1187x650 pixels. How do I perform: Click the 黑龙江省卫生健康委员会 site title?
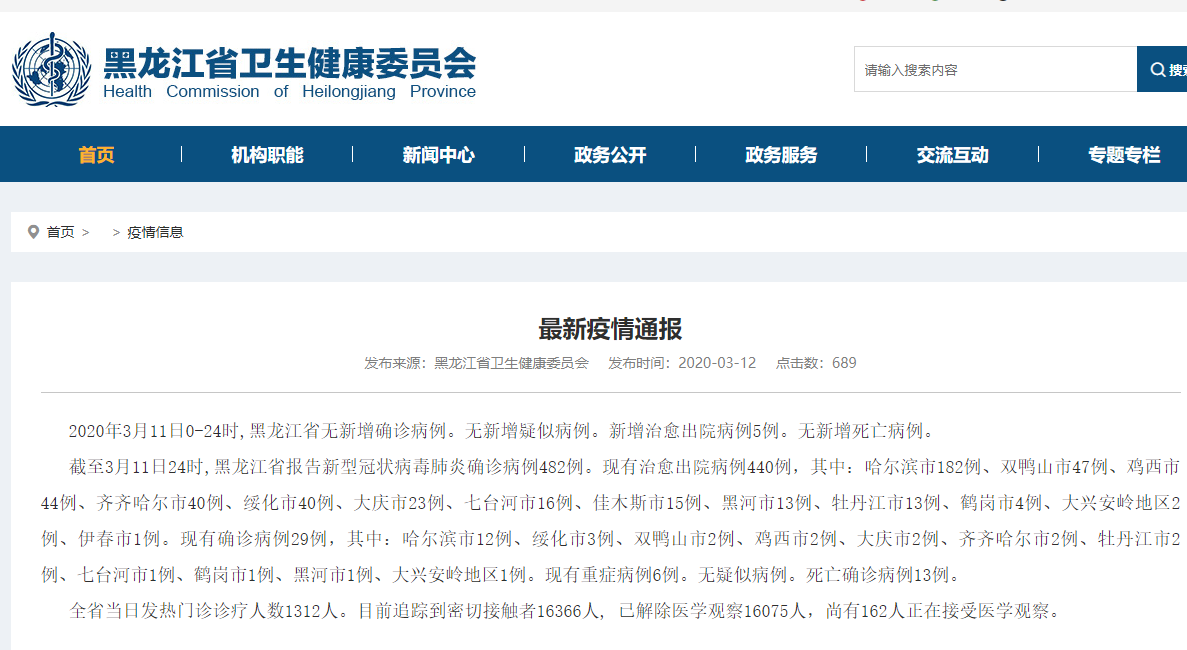(290, 63)
